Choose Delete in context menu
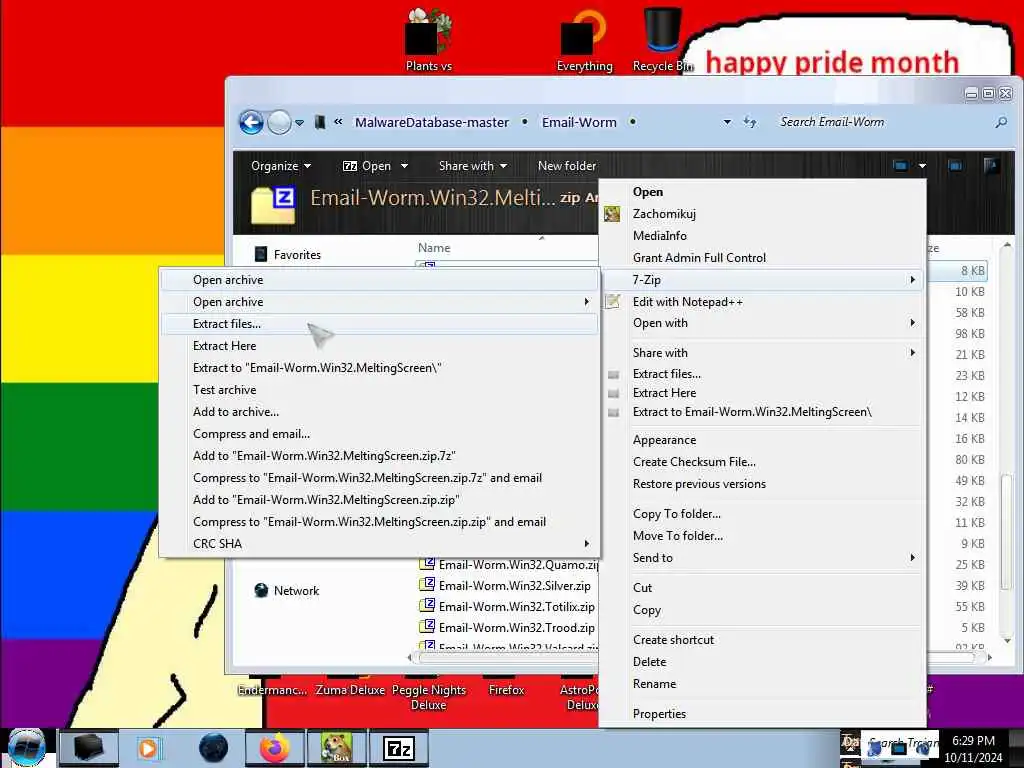This screenshot has height=768, width=1024. pyautogui.click(x=762, y=662)
